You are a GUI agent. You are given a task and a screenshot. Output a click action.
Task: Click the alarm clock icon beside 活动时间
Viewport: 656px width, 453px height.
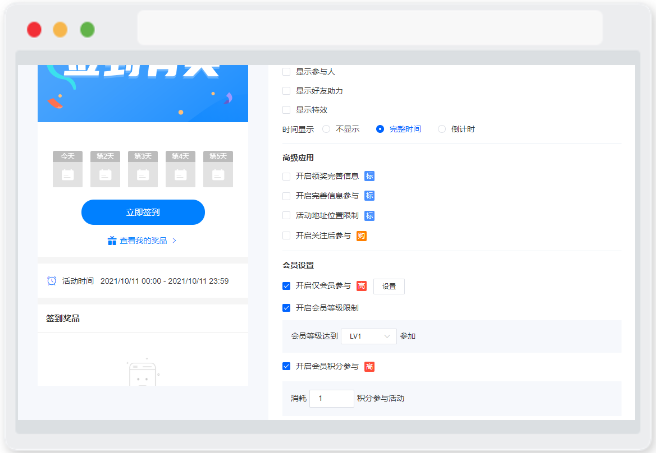point(51,281)
